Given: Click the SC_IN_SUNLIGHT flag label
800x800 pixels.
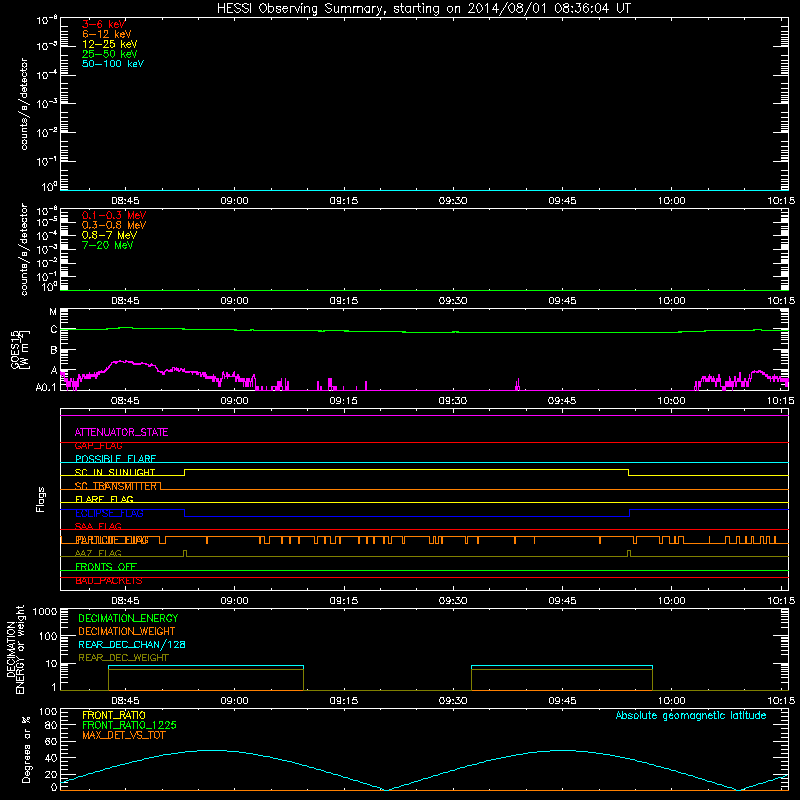Looking at the screenshot, I should [x=115, y=472].
